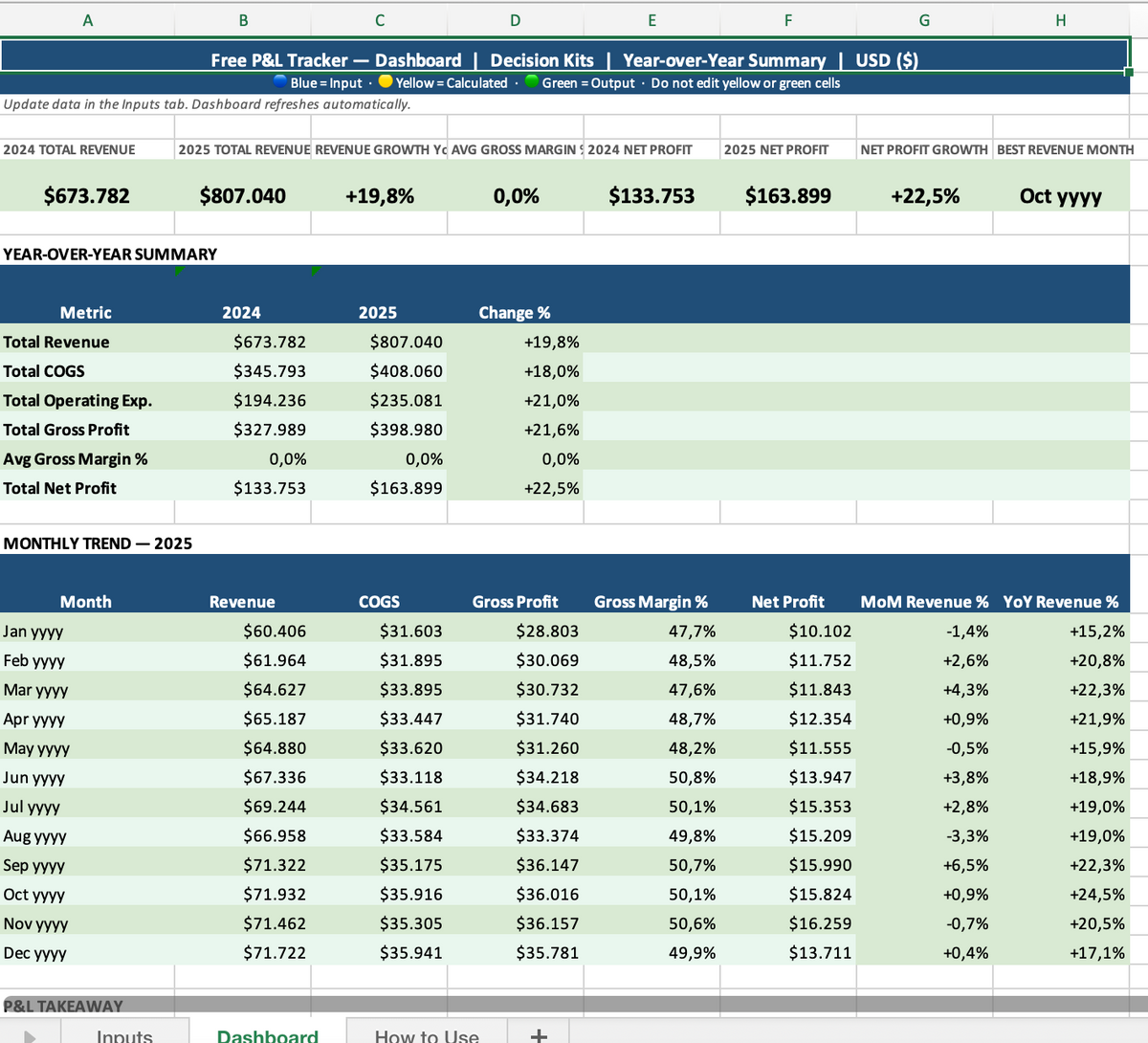Select the 'YEAR-OVER-YEAR SUMMARY' heading

tap(110, 255)
